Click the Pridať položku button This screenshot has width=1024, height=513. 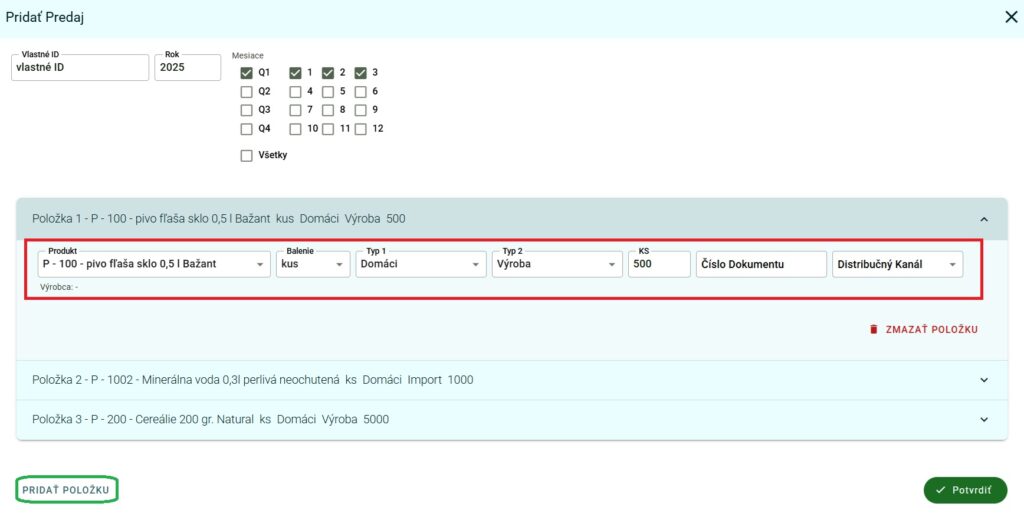pyautogui.click(x=67, y=490)
